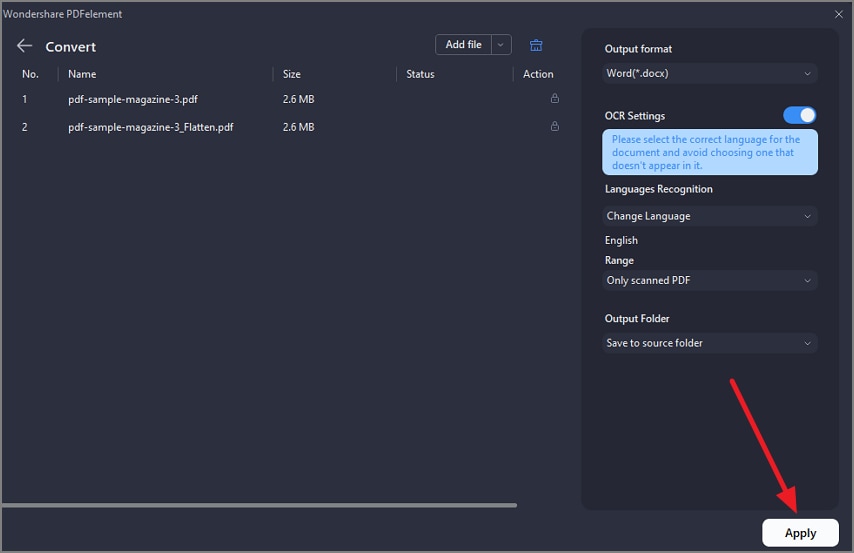Open the Save to source folder dropdown
The height and width of the screenshot is (553, 854).
pos(710,343)
